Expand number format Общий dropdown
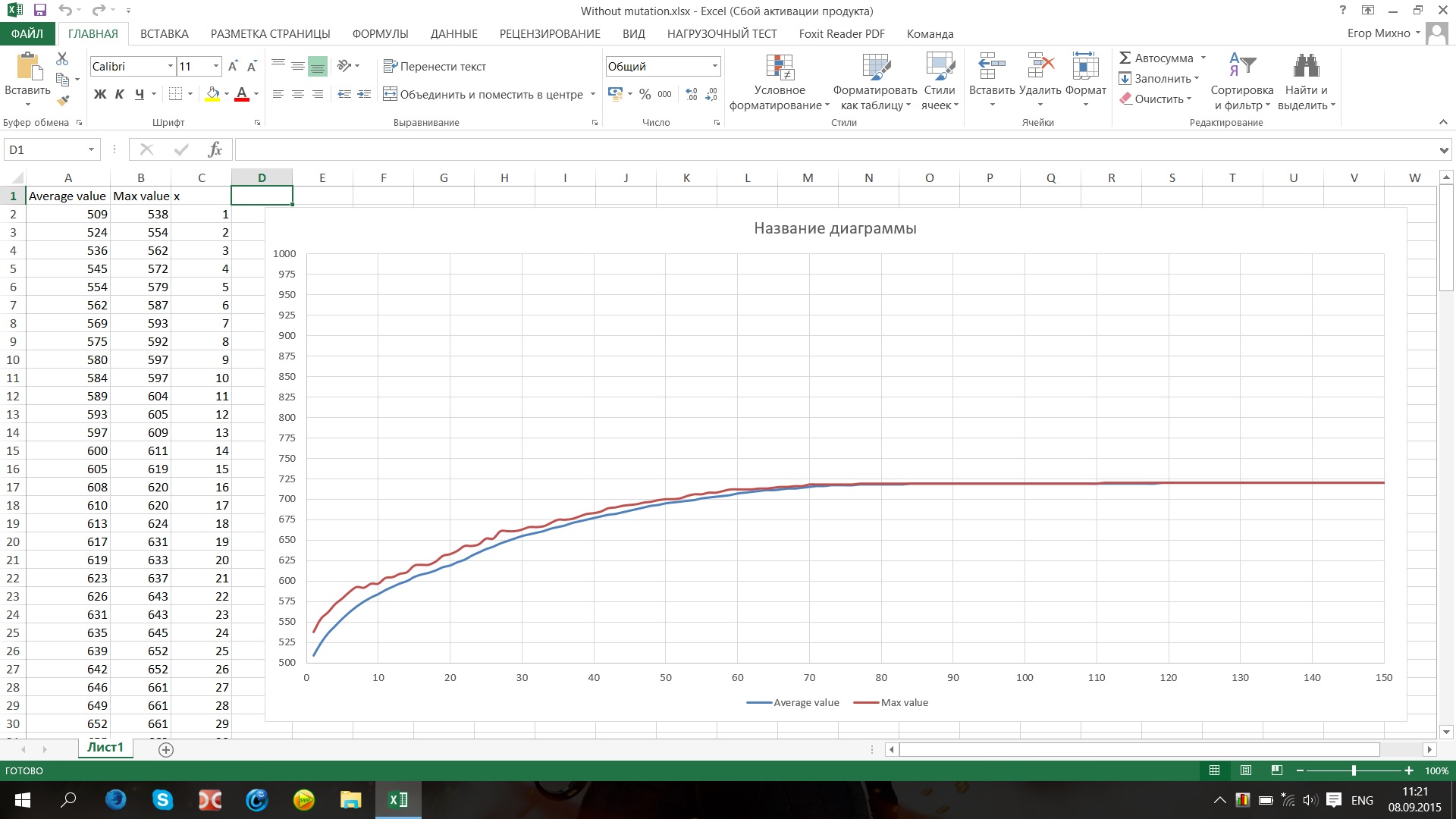This screenshot has width=1456, height=819. click(714, 66)
